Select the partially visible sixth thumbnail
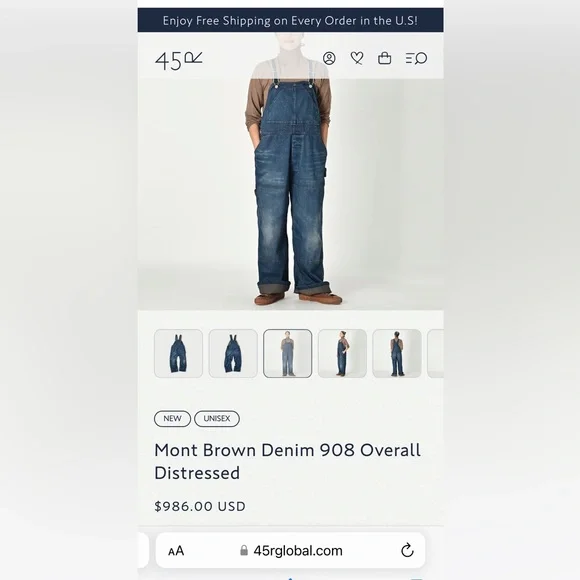The image size is (580, 580). click(x=435, y=353)
